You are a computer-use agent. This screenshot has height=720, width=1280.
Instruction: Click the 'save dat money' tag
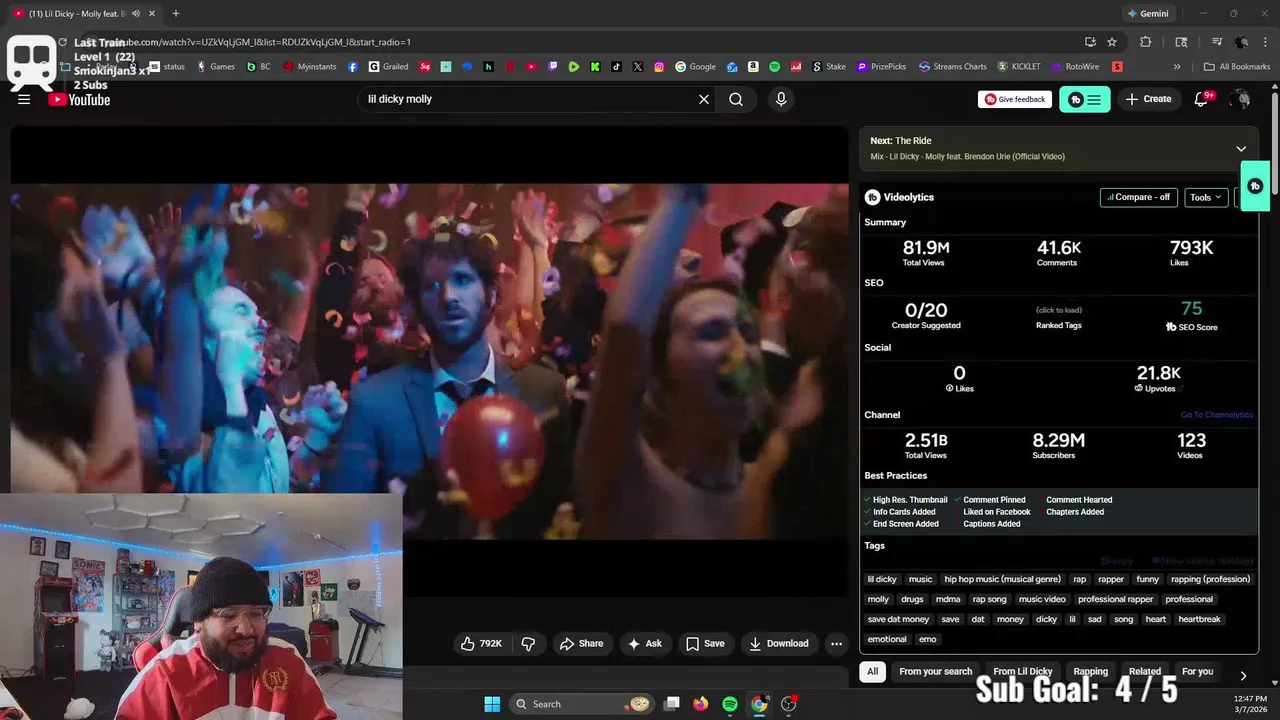coord(898,619)
